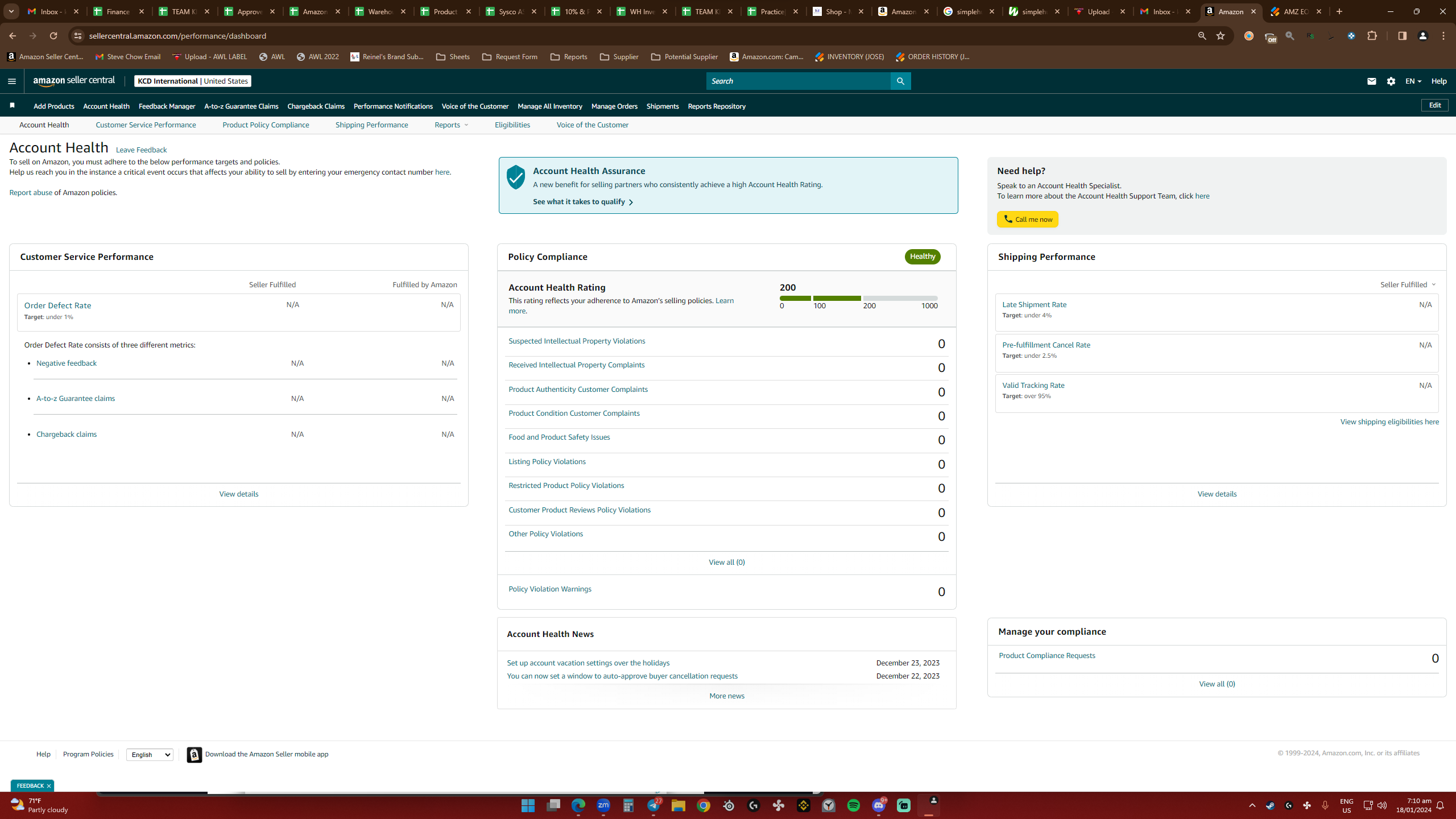Click the Order Defect Rate link
This screenshot has height=819, width=1456.
(57, 305)
